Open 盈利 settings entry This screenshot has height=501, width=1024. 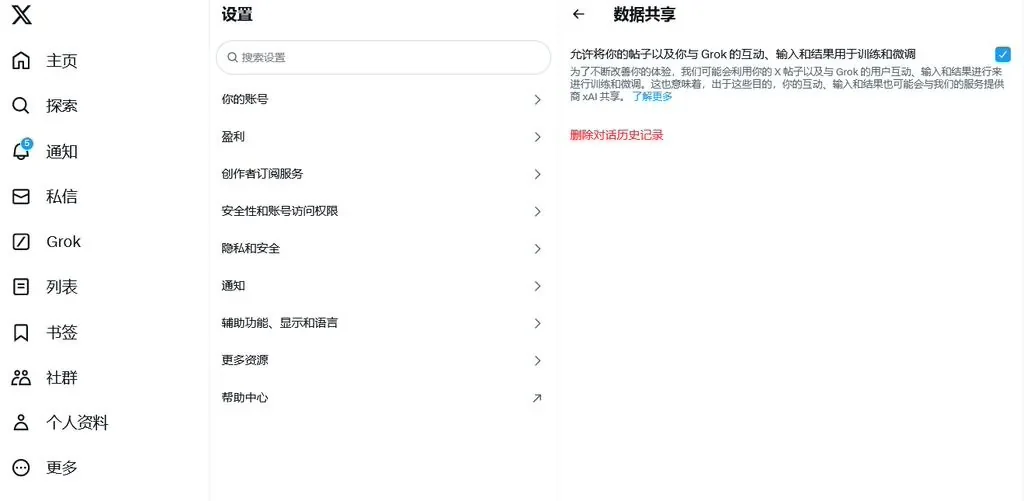coord(383,137)
